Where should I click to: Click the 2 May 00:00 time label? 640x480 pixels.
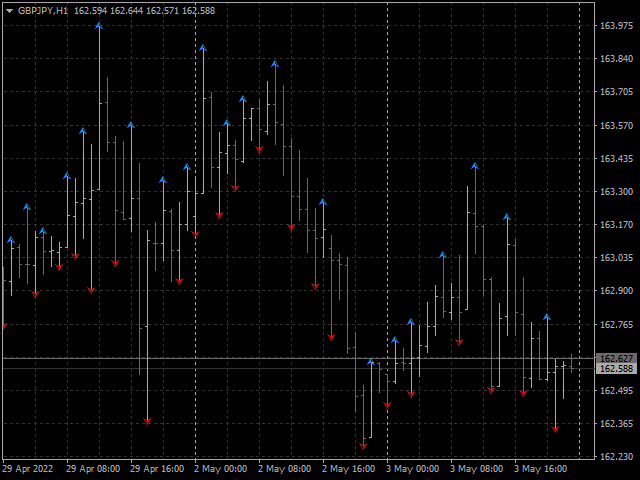(x=219, y=468)
